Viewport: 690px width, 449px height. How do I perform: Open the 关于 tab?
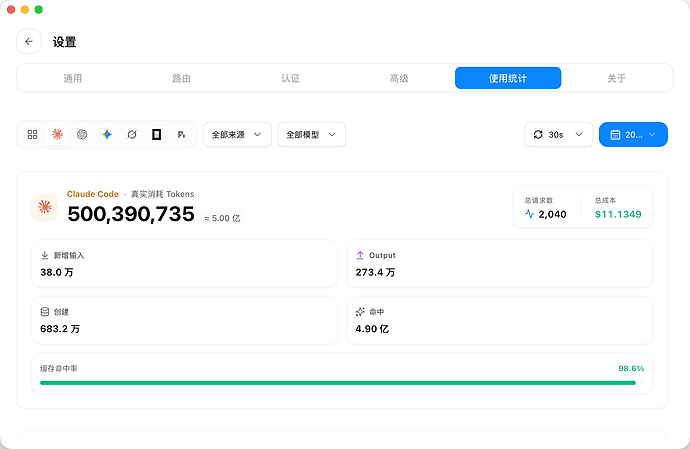(617, 78)
